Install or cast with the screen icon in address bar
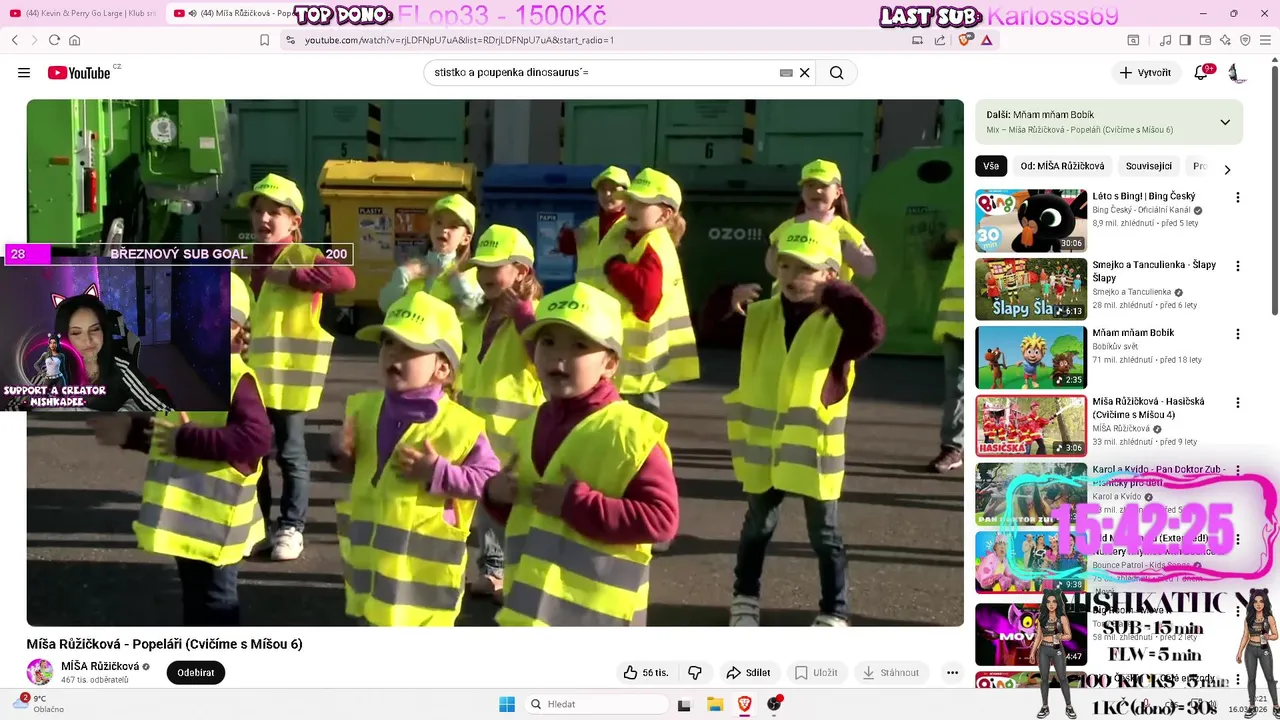Image resolution: width=1280 pixels, height=720 pixels. tap(917, 40)
